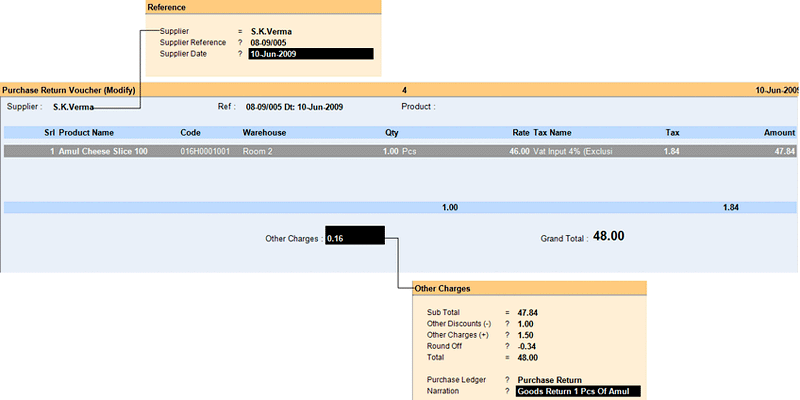Click the Supplier name S.K.Verma in voucher
Viewport: 800px width, 400px height.
pos(74,106)
